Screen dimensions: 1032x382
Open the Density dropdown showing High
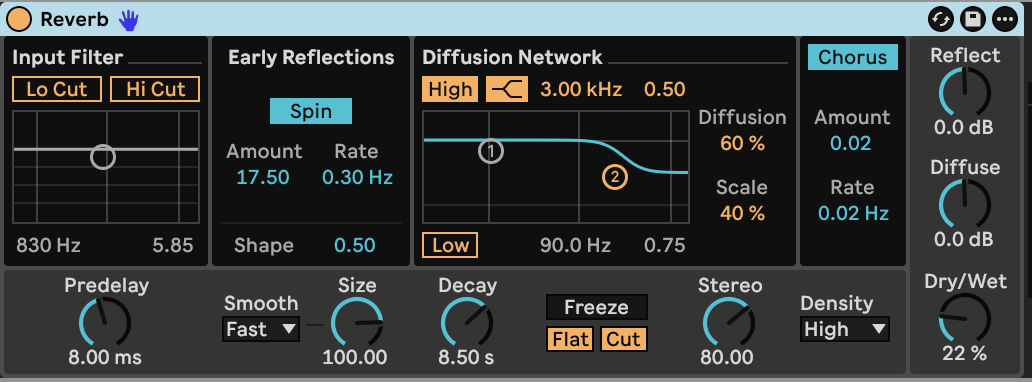click(845, 329)
